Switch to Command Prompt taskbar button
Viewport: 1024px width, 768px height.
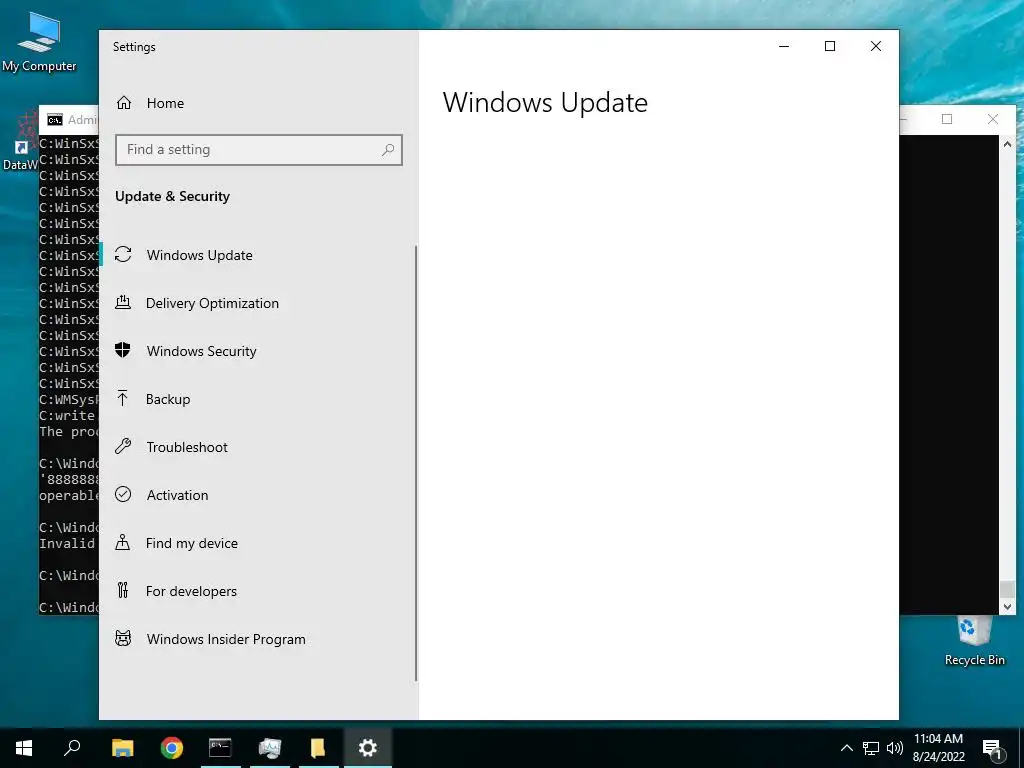(220, 748)
